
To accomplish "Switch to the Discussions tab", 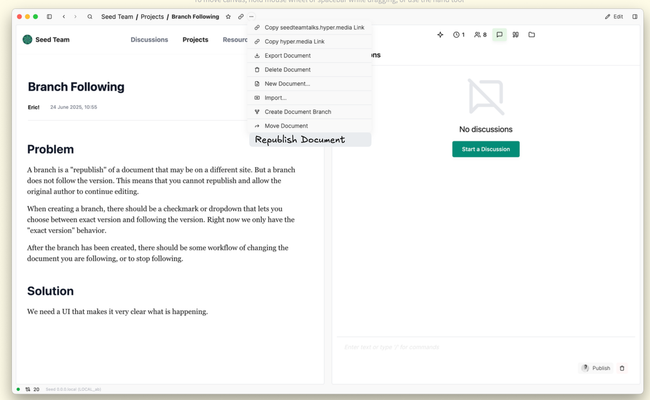I will pyautogui.click(x=149, y=40).
